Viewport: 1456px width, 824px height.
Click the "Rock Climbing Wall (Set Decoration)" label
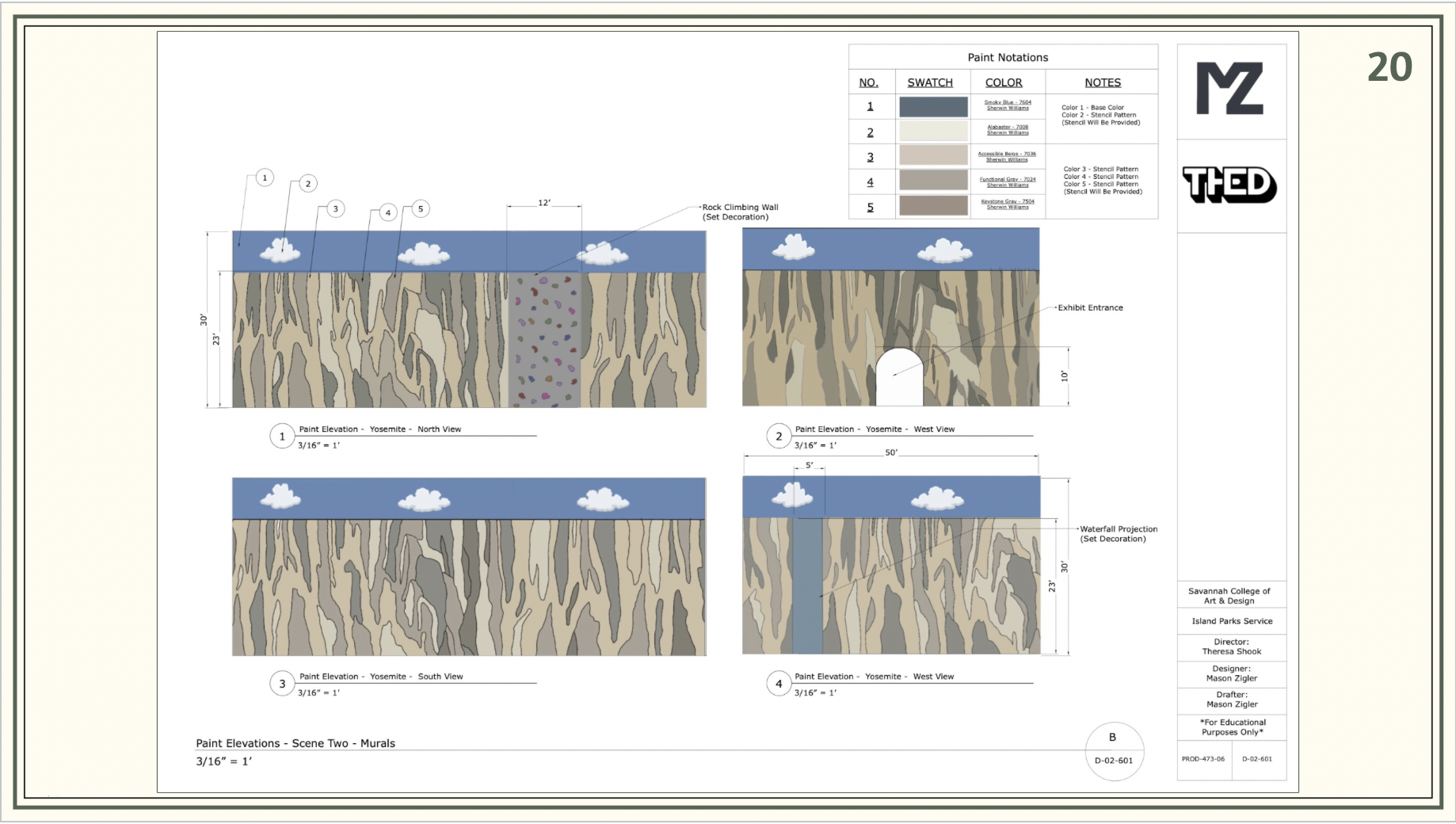tap(741, 212)
